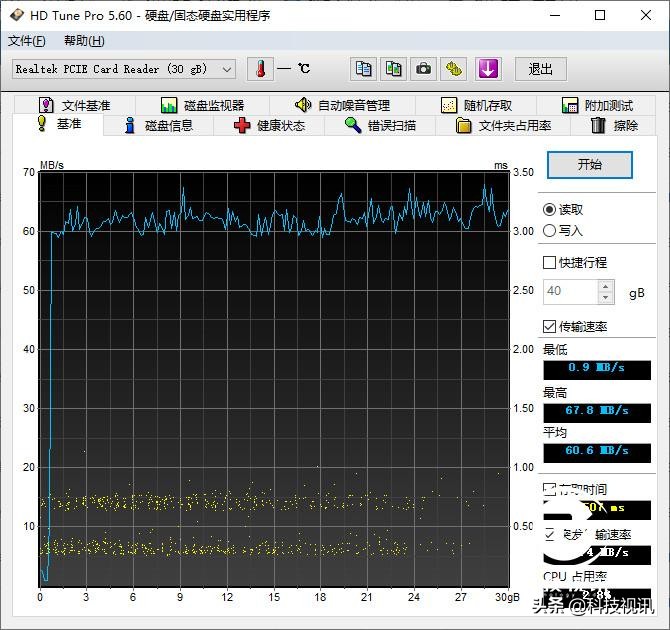This screenshot has height=630, width=670.
Task: Open the 文件(F) menu
Action: coord(27,41)
